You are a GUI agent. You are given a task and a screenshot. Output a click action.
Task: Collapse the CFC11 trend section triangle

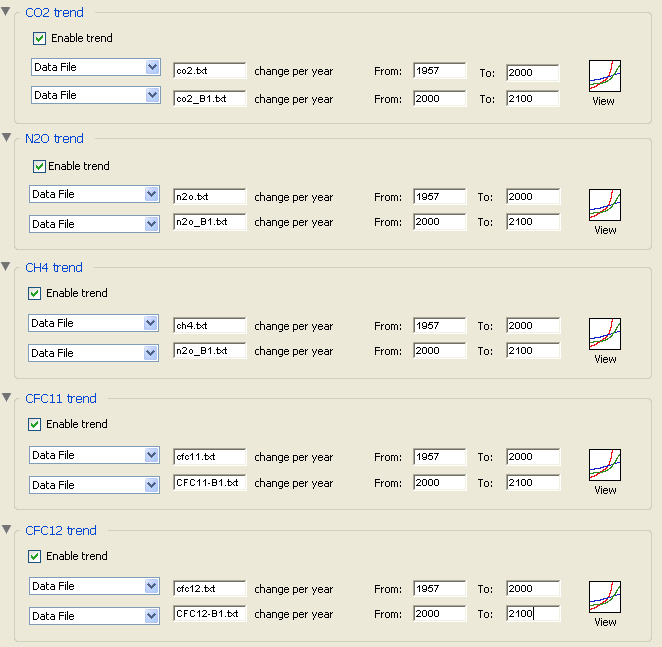[7, 398]
